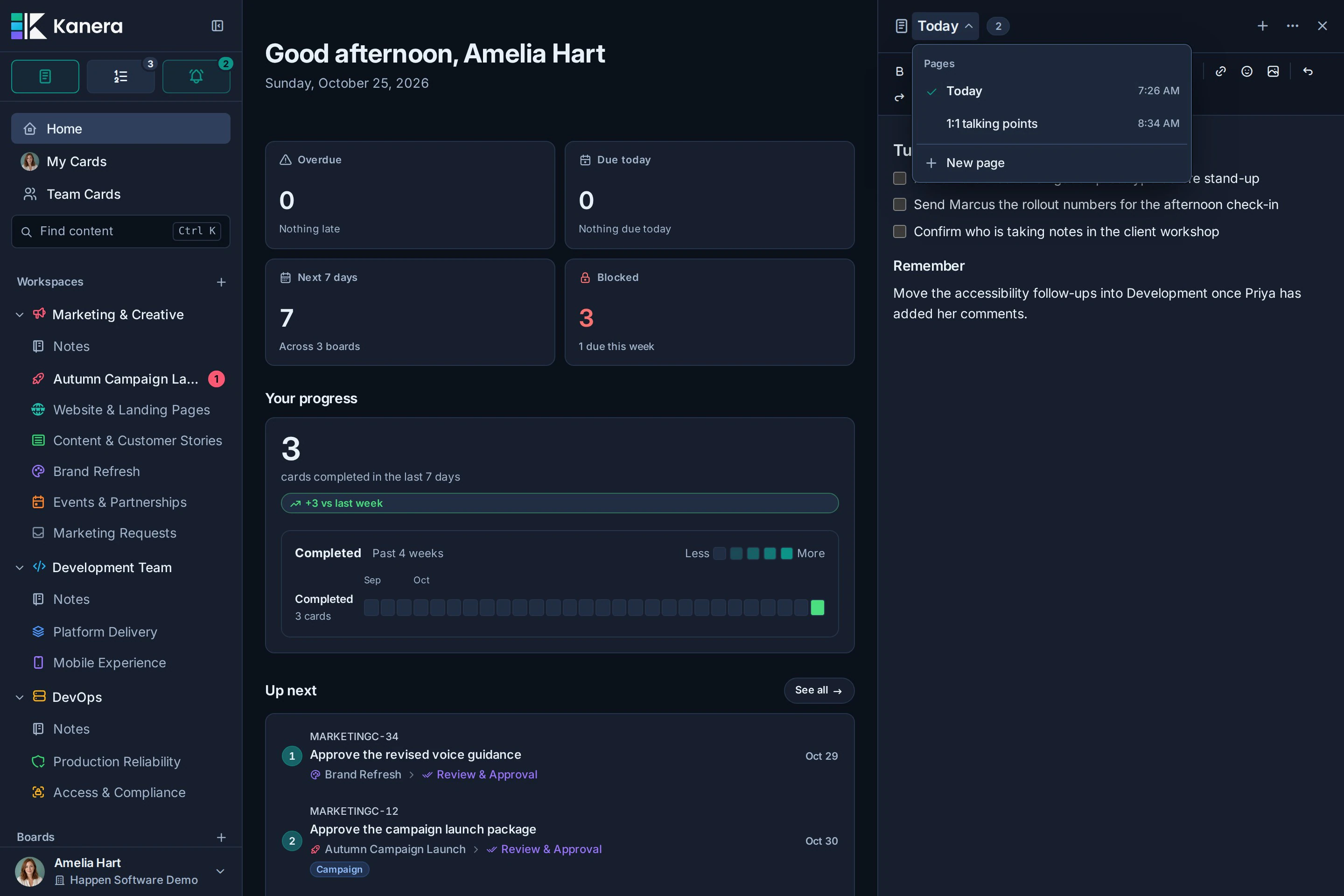Open the Blocked summary card
The height and width of the screenshot is (896, 1344).
[x=709, y=313]
